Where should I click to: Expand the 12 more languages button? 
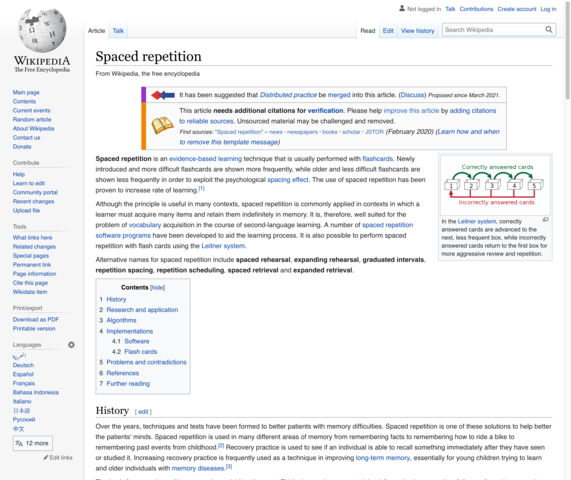[x=33, y=443]
